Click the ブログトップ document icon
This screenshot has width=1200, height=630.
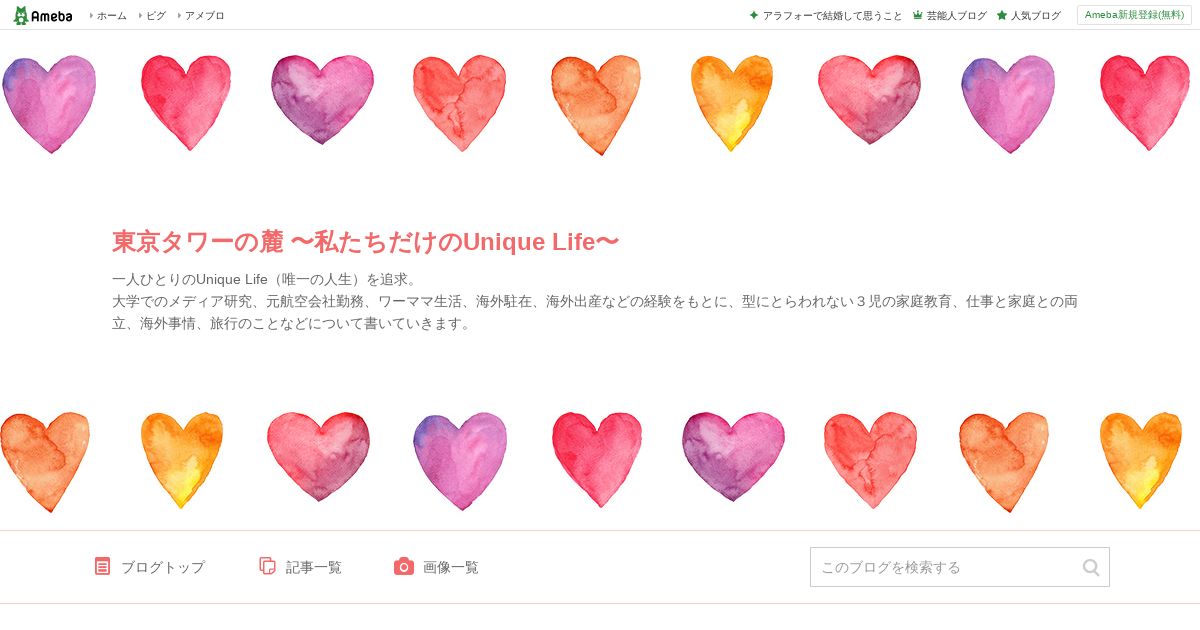pyautogui.click(x=102, y=566)
